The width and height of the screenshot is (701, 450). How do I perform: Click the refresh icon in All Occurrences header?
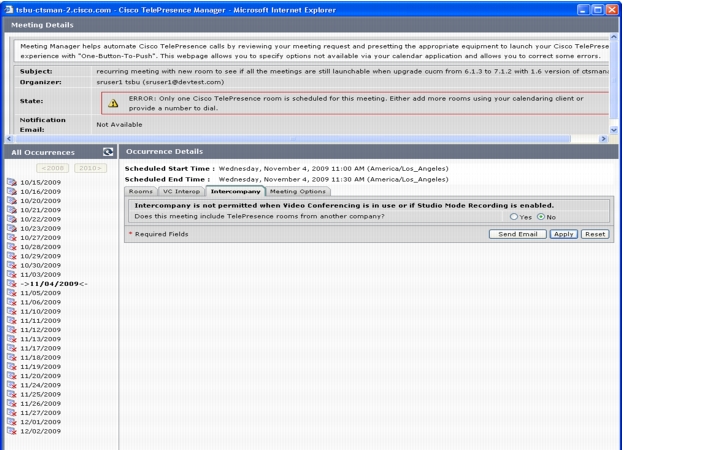[x=108, y=152]
